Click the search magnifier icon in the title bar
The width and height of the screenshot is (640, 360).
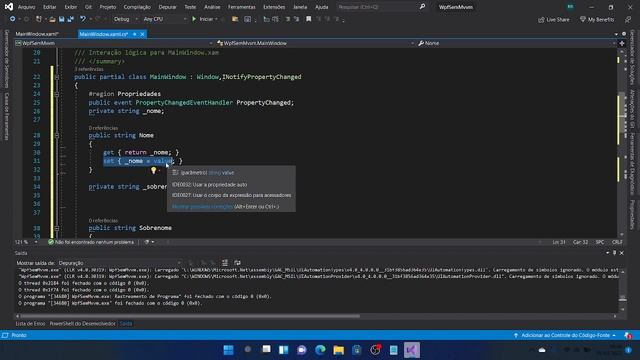pos(422,7)
